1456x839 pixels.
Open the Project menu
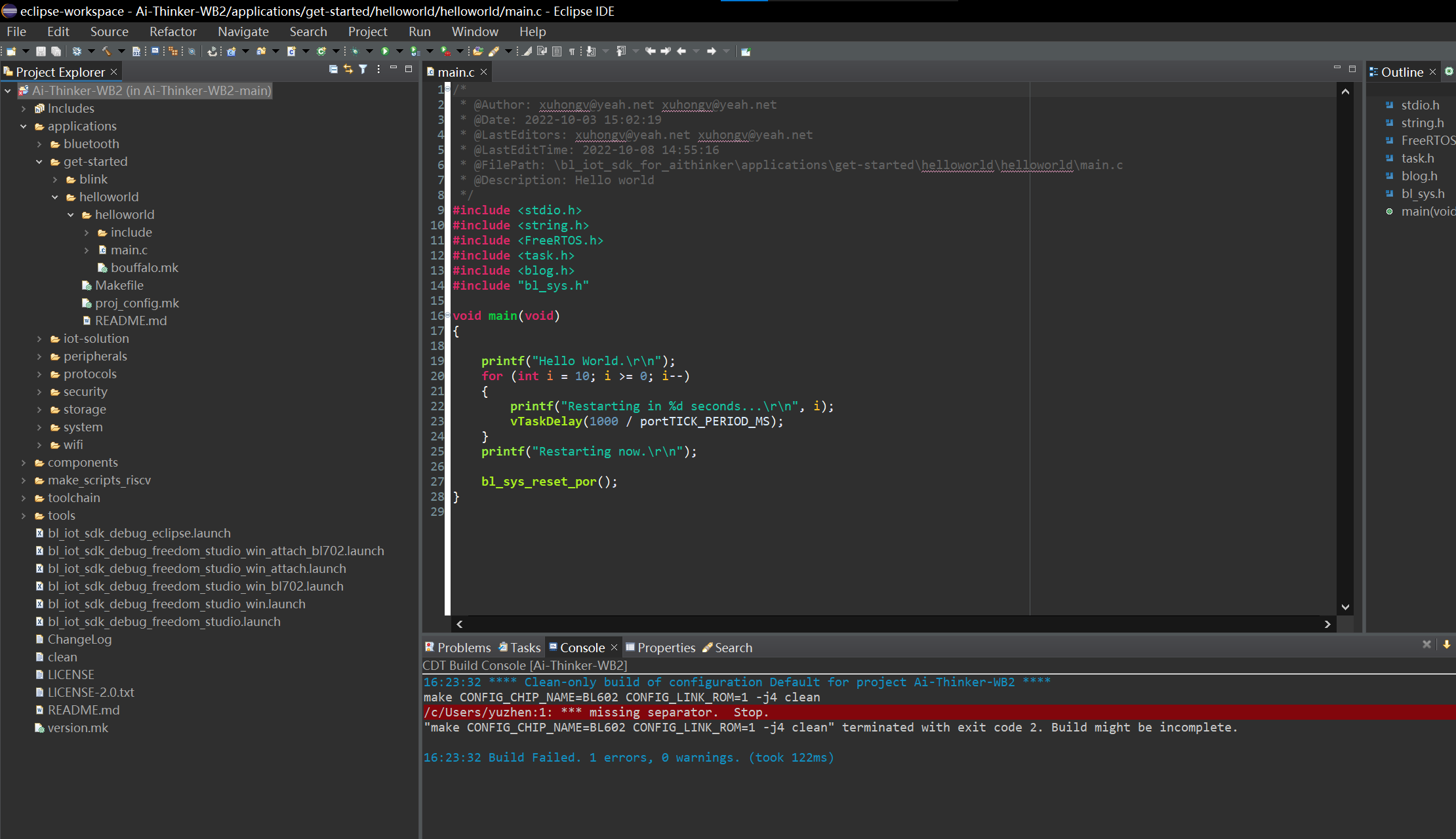[x=368, y=31]
